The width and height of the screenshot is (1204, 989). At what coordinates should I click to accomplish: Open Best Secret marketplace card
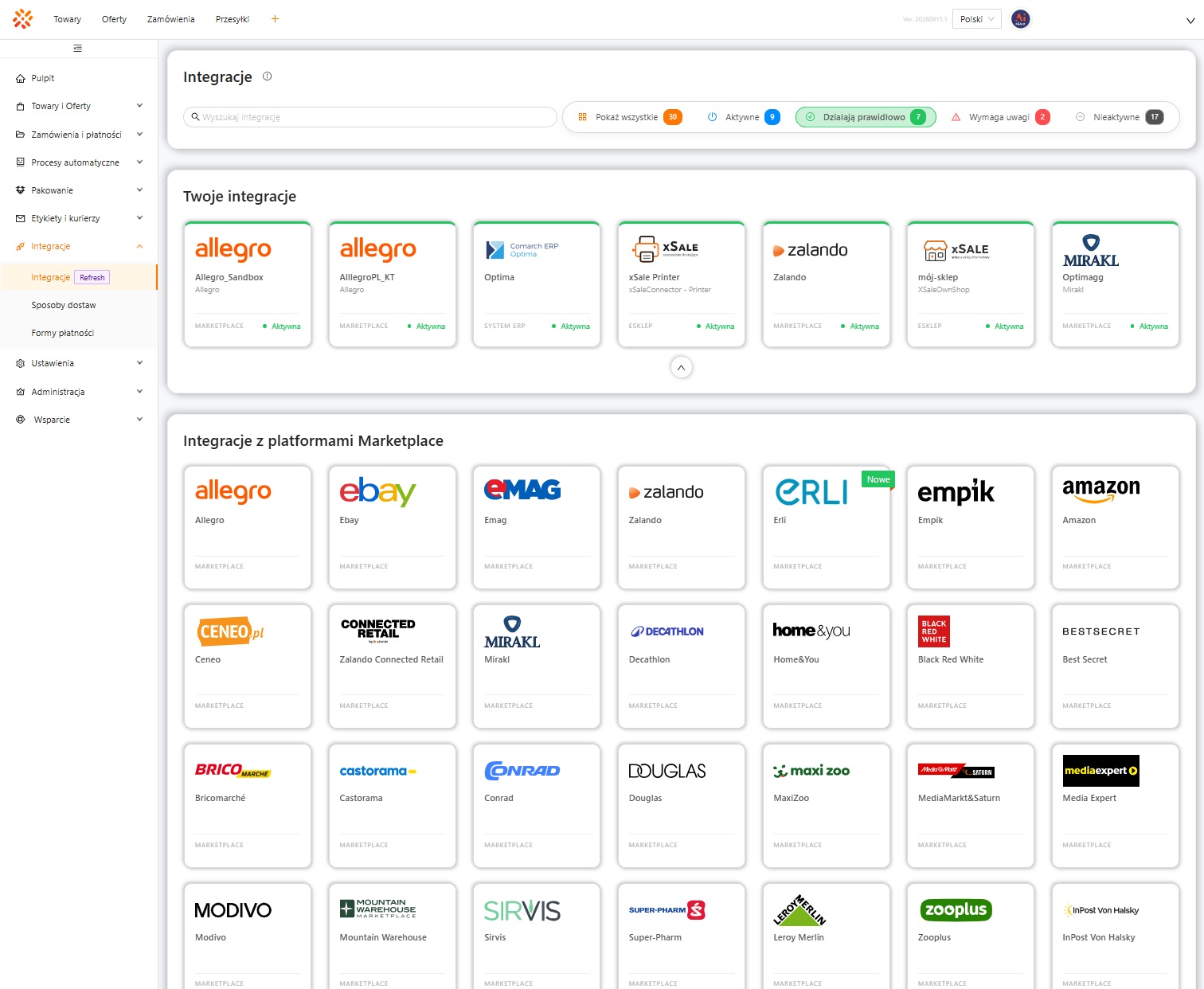click(1116, 666)
